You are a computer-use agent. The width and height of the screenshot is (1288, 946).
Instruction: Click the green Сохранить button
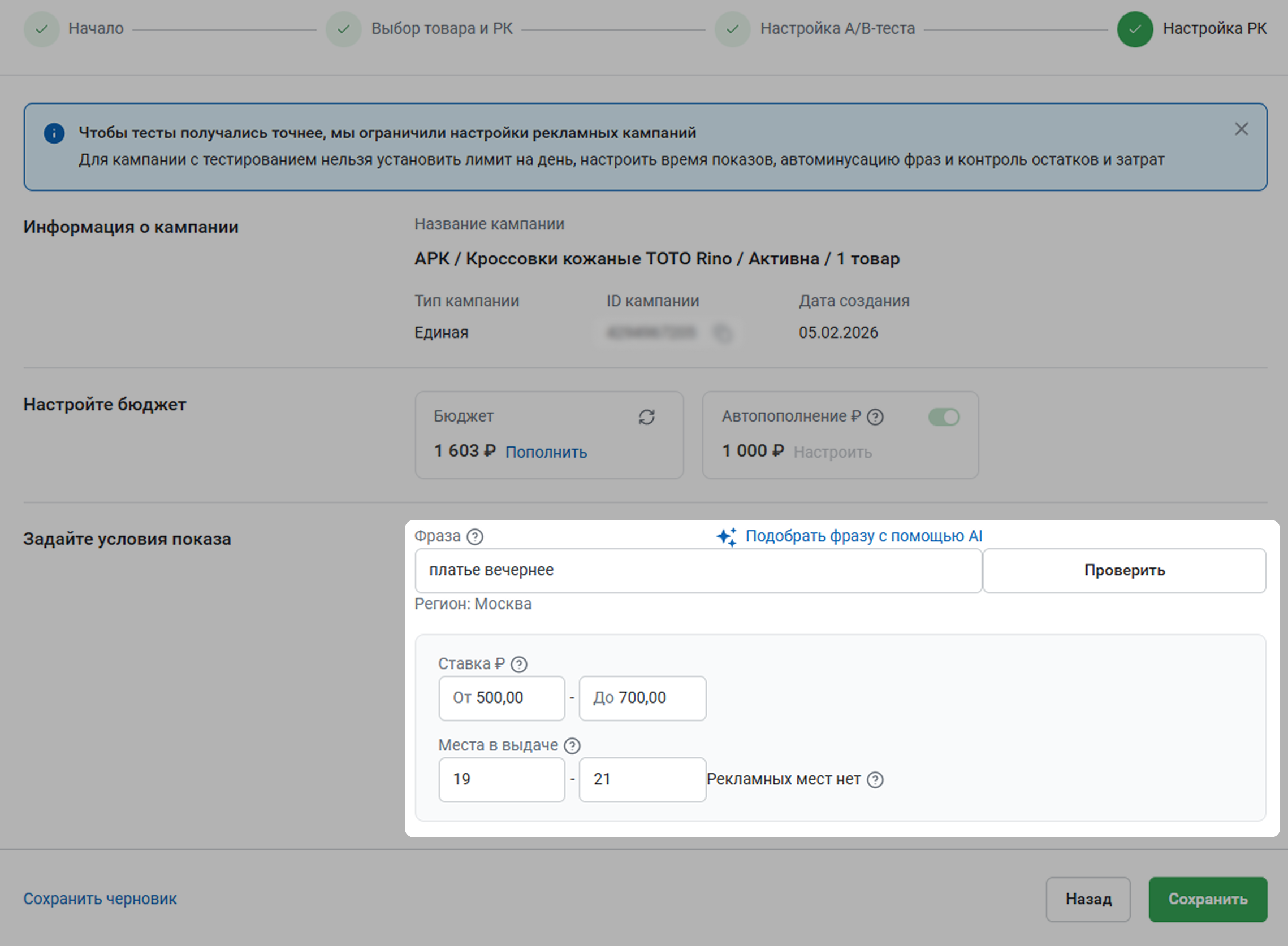coord(1207,899)
